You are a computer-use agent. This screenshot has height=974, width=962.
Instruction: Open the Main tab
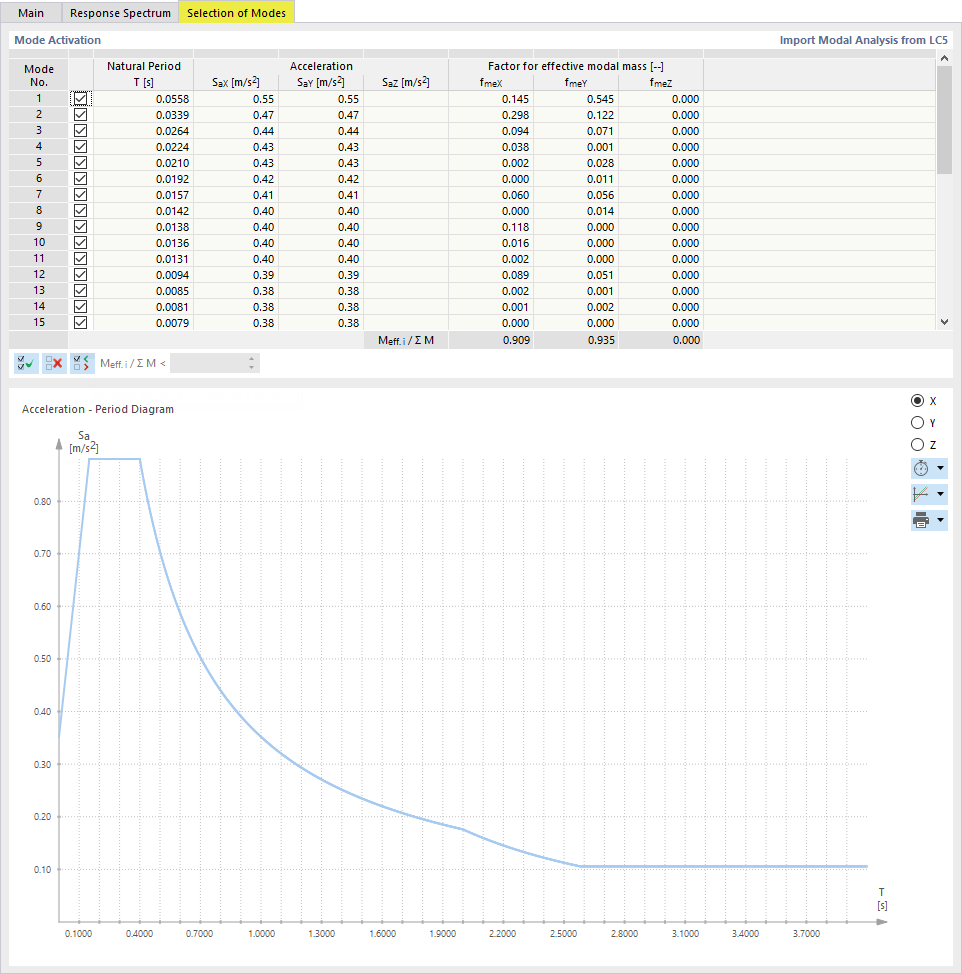31,13
